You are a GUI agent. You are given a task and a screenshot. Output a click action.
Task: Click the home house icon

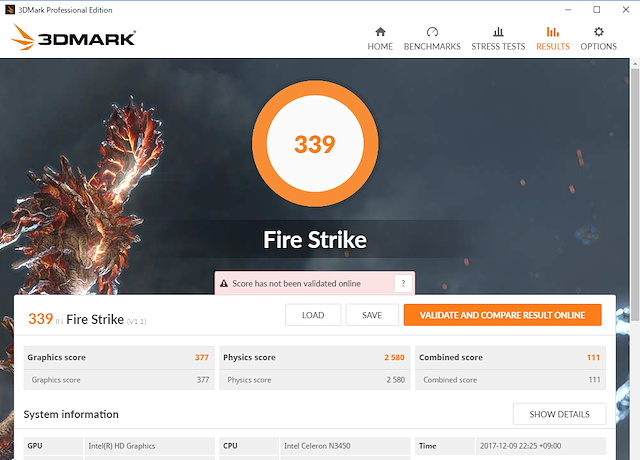click(380, 32)
